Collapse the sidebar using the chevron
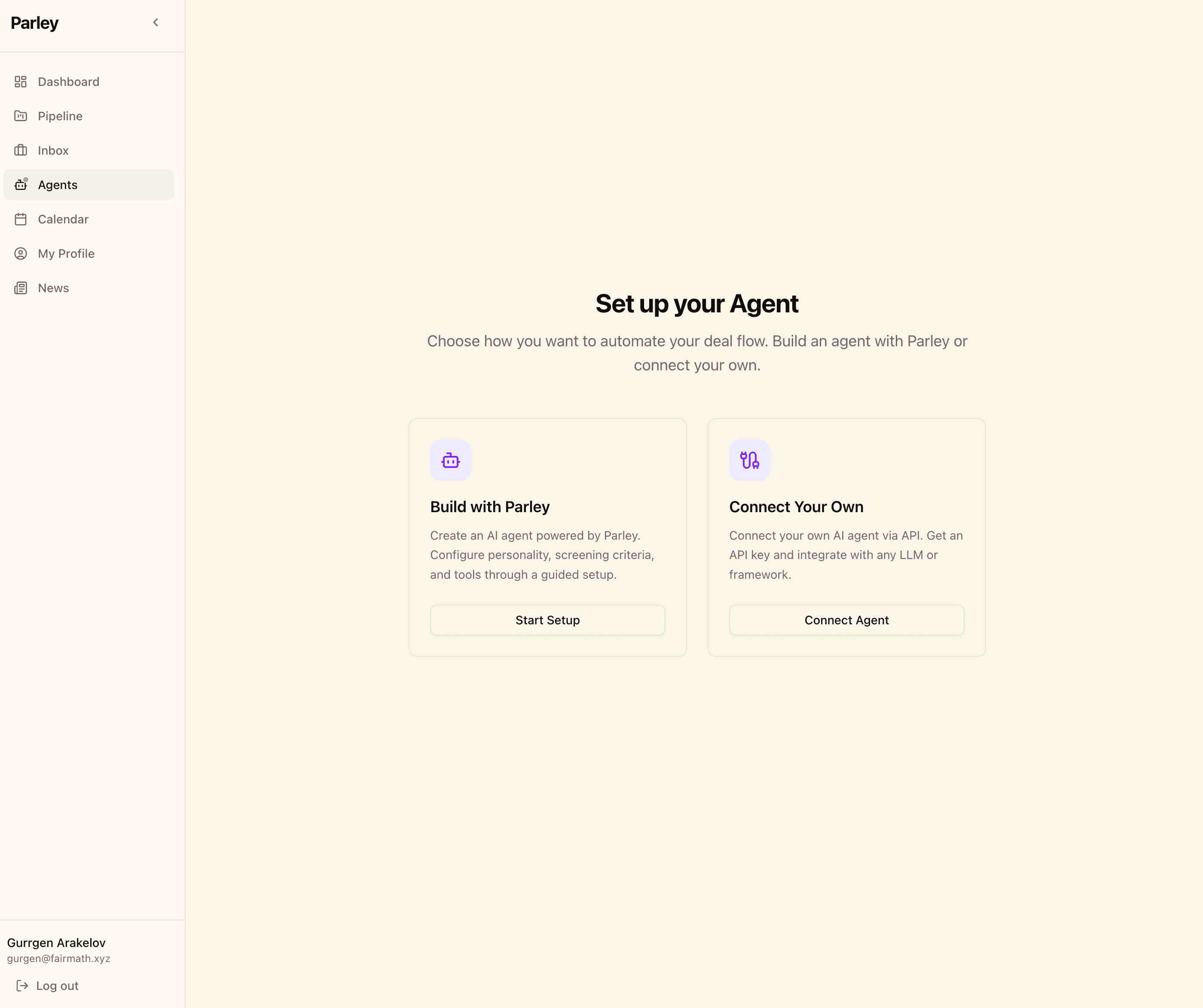The height and width of the screenshot is (1008, 1203). point(155,22)
